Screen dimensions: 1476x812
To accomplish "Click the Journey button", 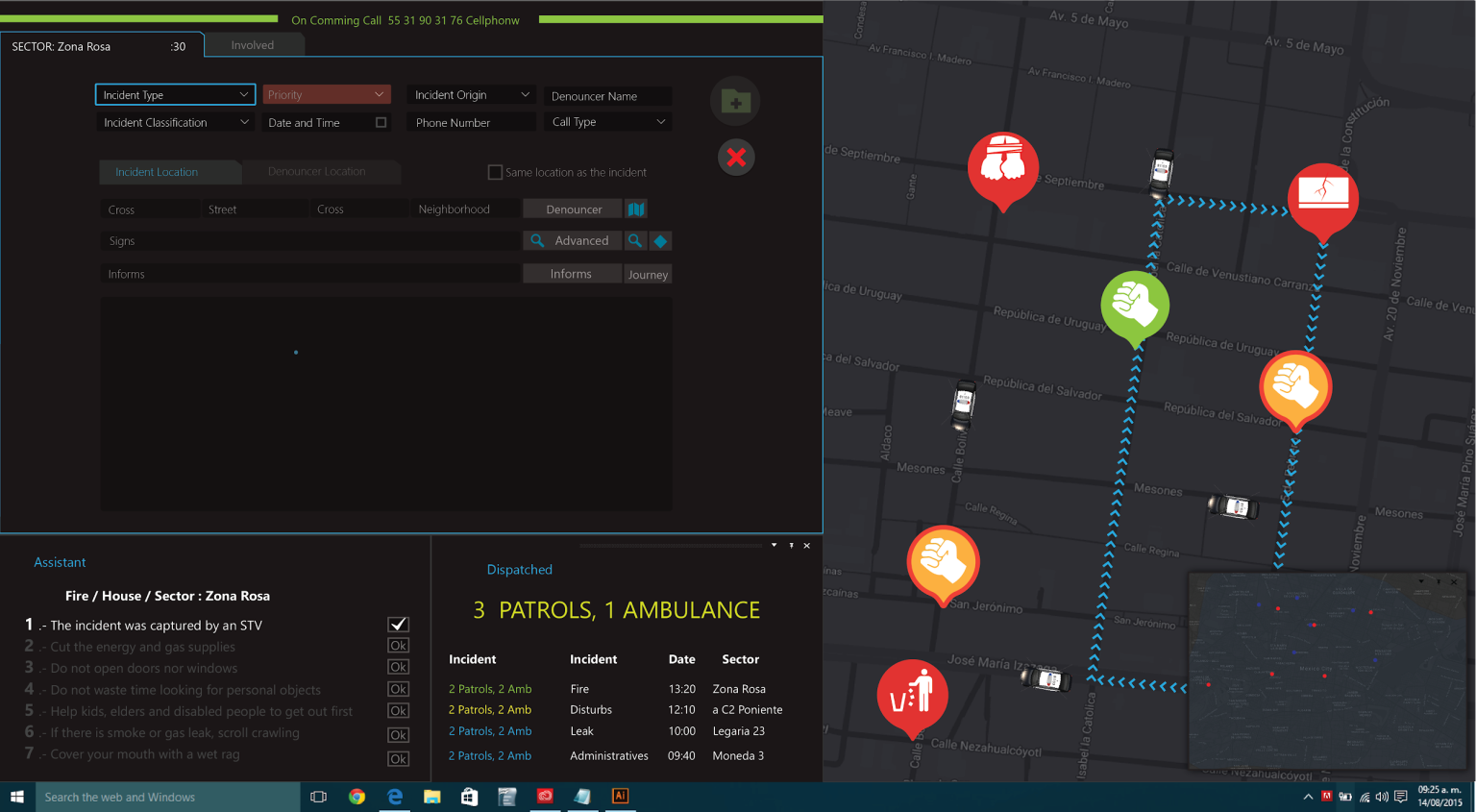I will click(648, 275).
